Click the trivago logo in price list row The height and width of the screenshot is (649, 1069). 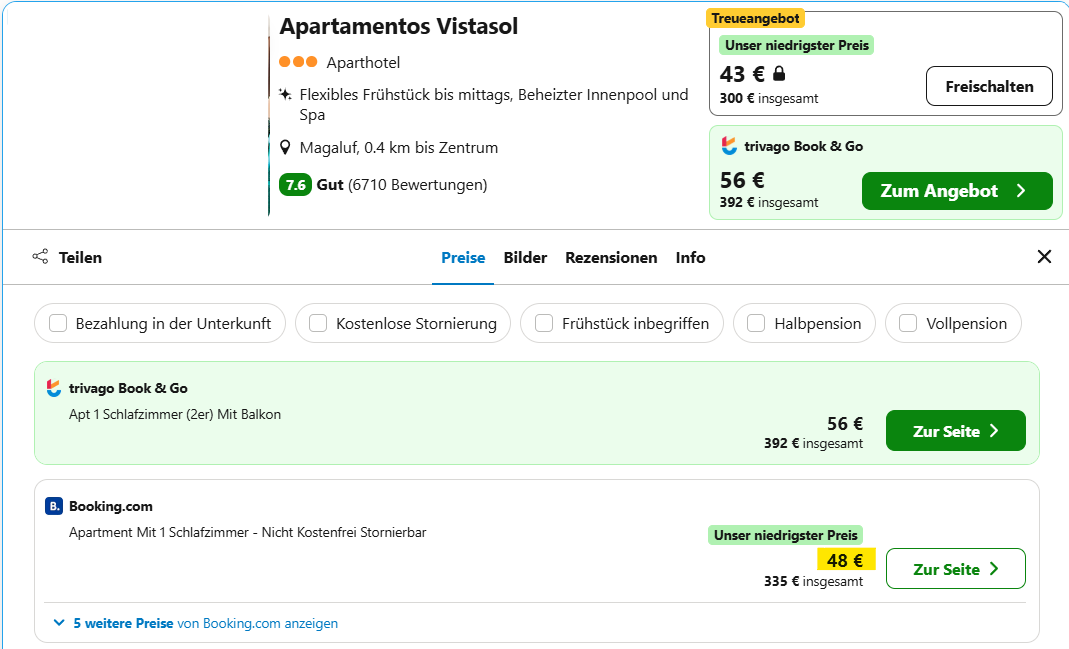(x=54, y=388)
